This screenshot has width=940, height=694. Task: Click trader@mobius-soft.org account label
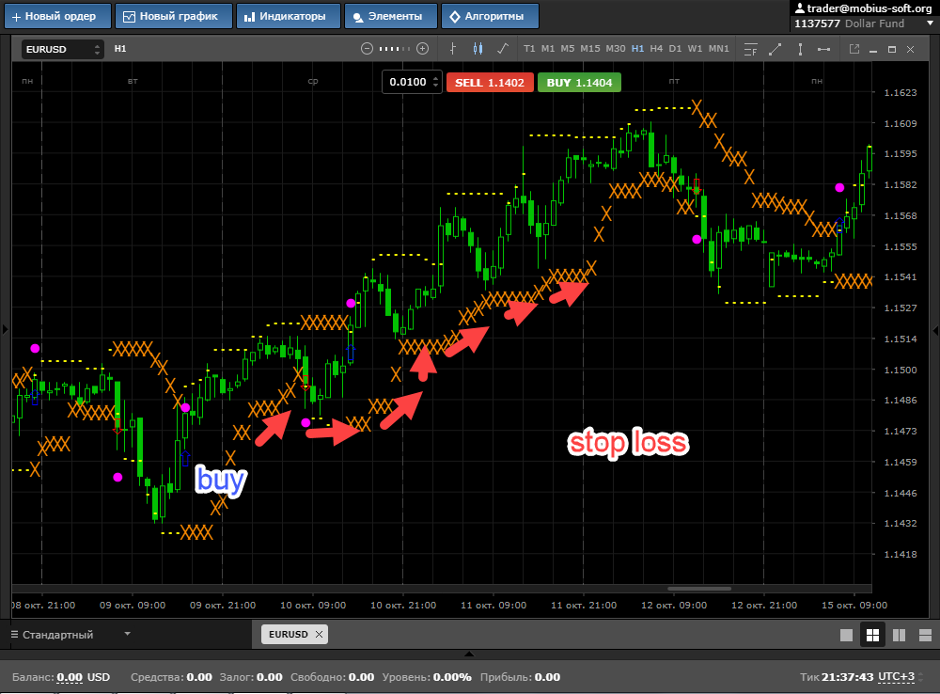869,8
